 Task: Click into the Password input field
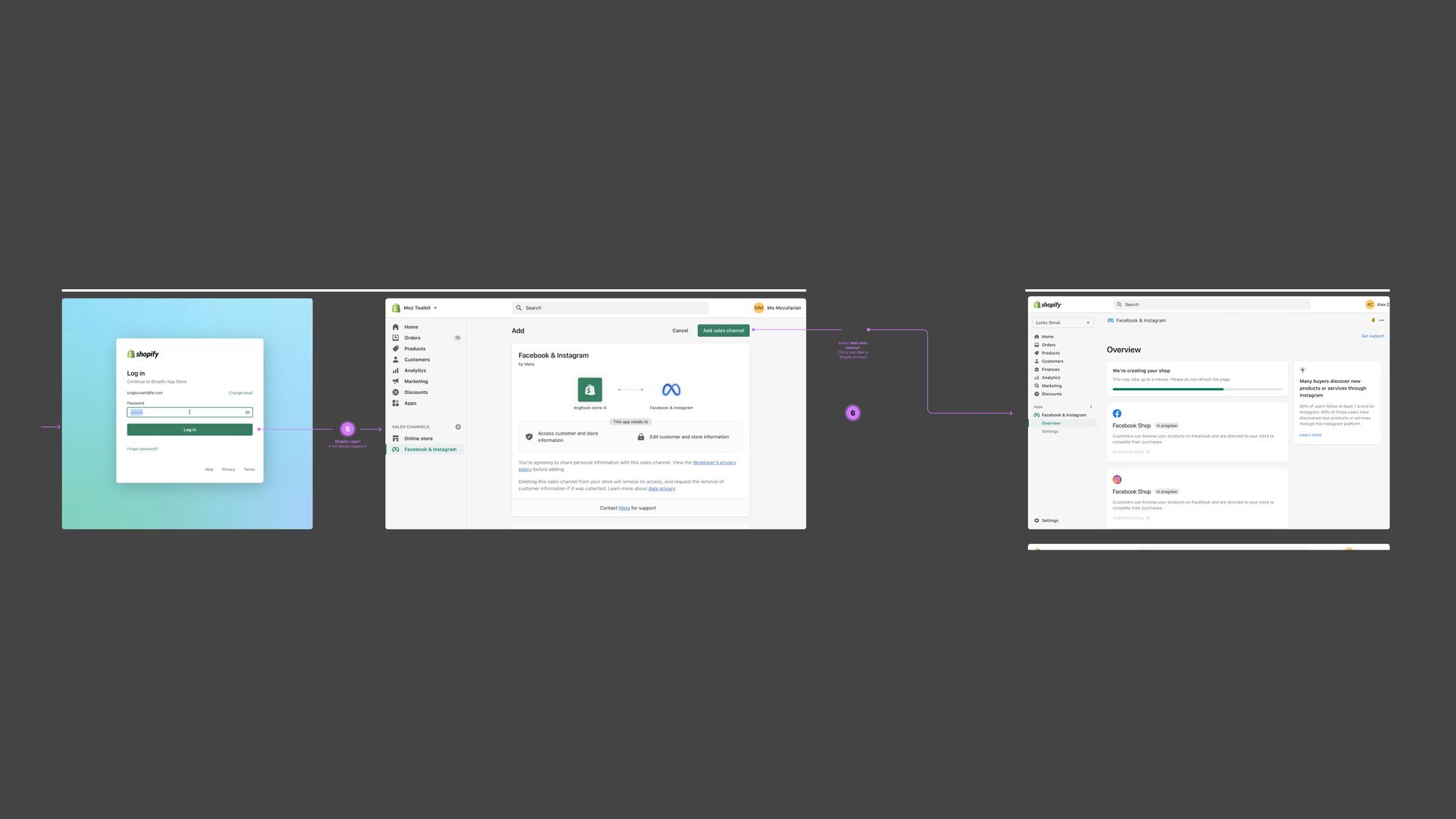[189, 412]
